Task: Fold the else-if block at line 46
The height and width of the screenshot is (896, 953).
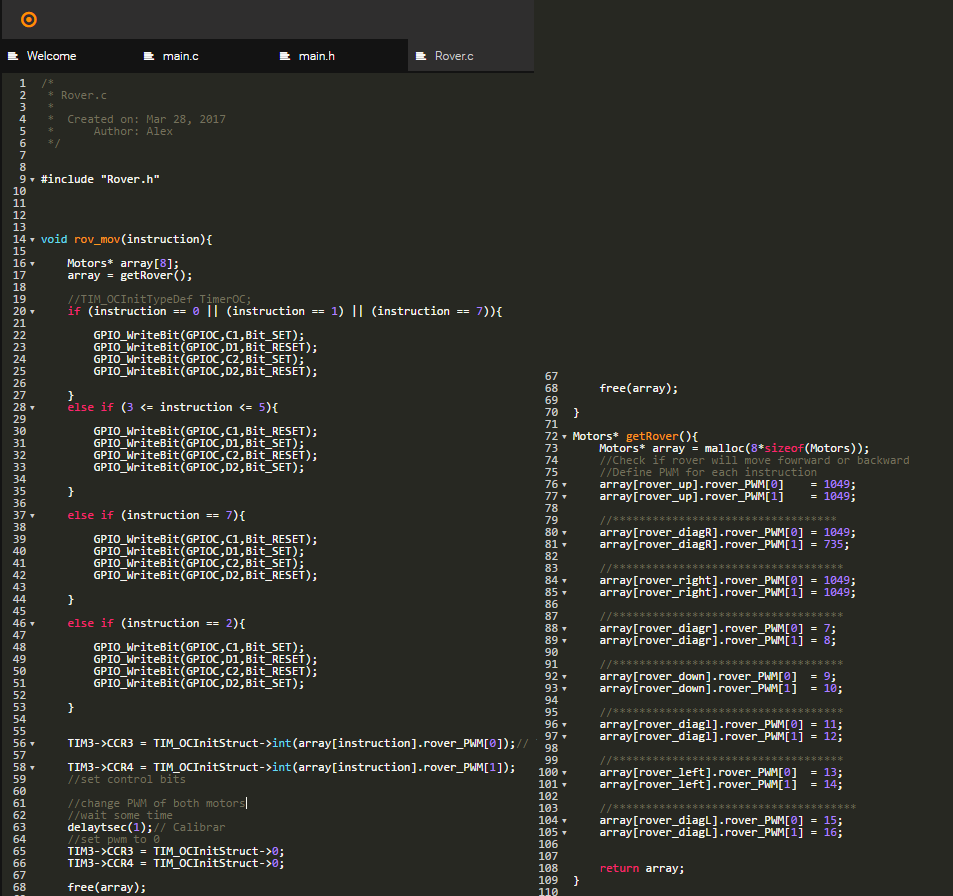Action: pyautogui.click(x=32, y=624)
